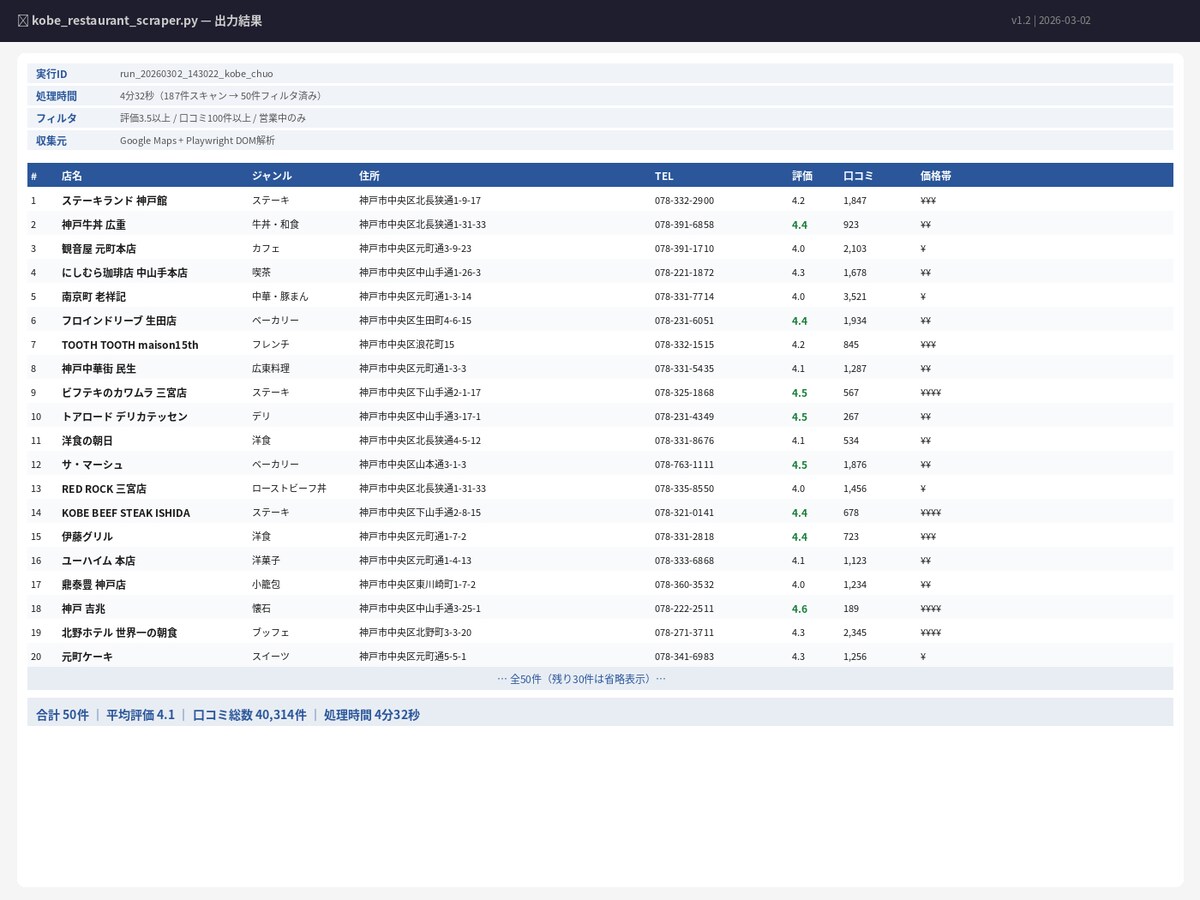The image size is (1200, 900).
Task: Open the TOOTH TOOTH maison15th entry
Action: pos(130,344)
